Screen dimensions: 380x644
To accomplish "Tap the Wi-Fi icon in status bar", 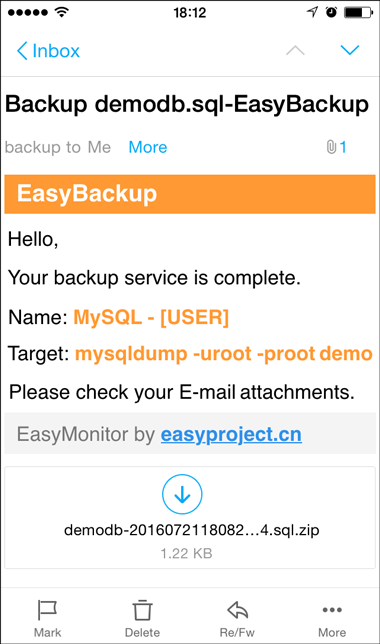I will [62, 12].
